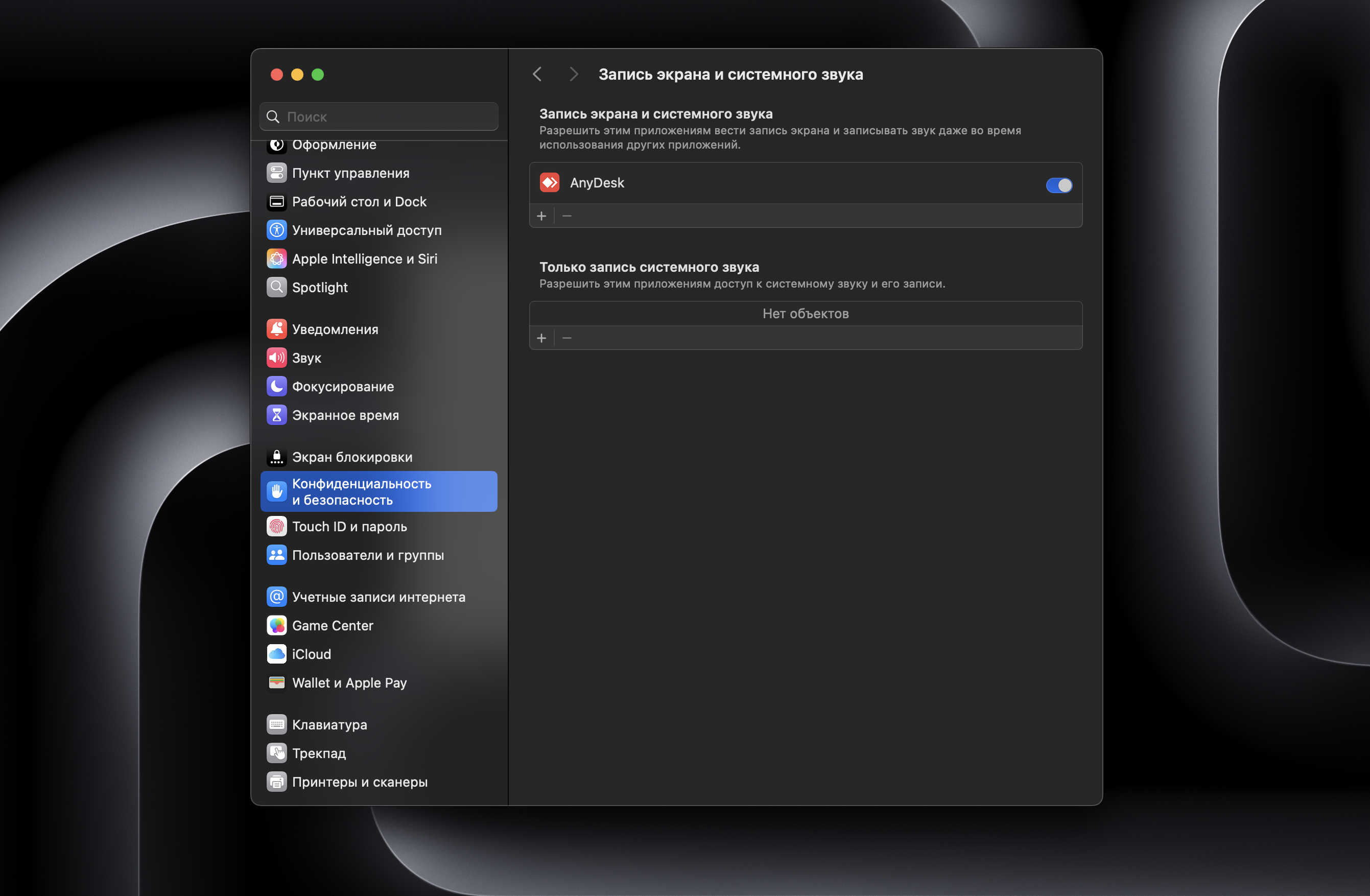This screenshot has width=1370, height=896.
Task: Go back with the left chevron
Action: [x=537, y=74]
